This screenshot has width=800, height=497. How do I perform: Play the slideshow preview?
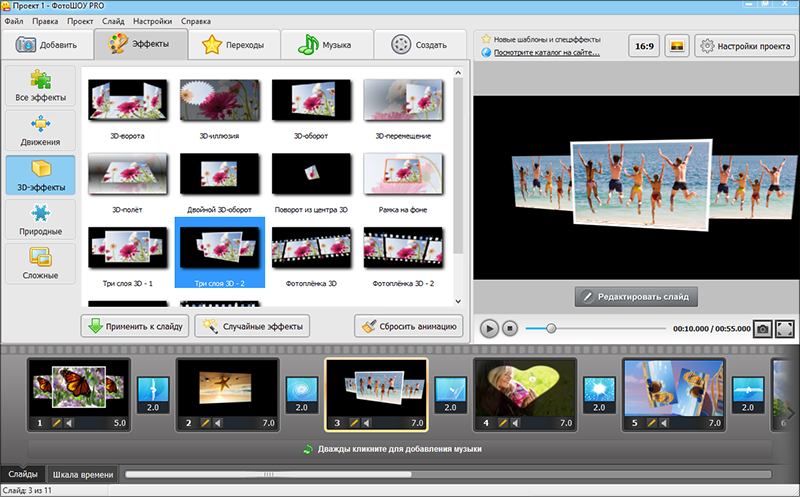tap(489, 329)
